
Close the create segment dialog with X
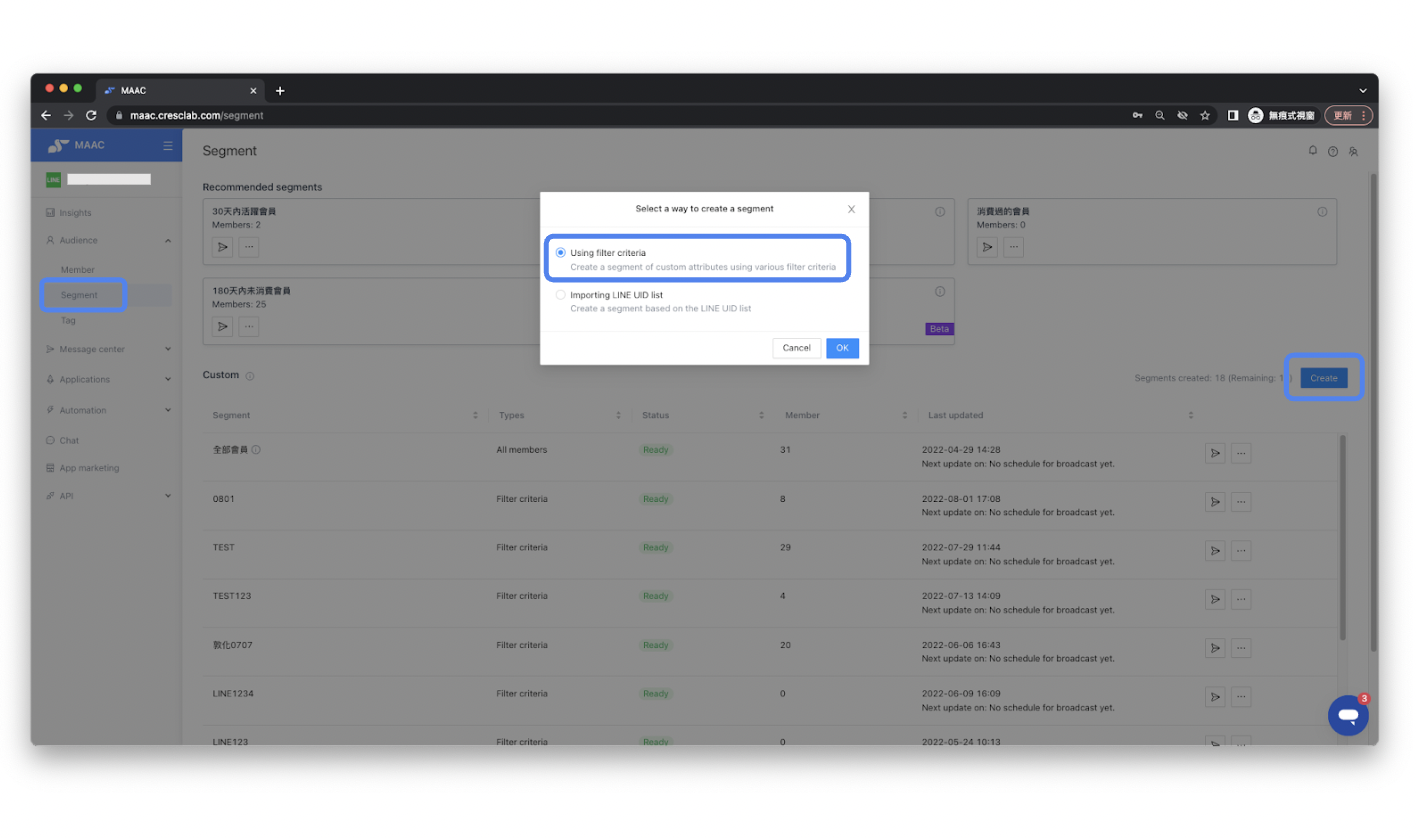click(851, 209)
